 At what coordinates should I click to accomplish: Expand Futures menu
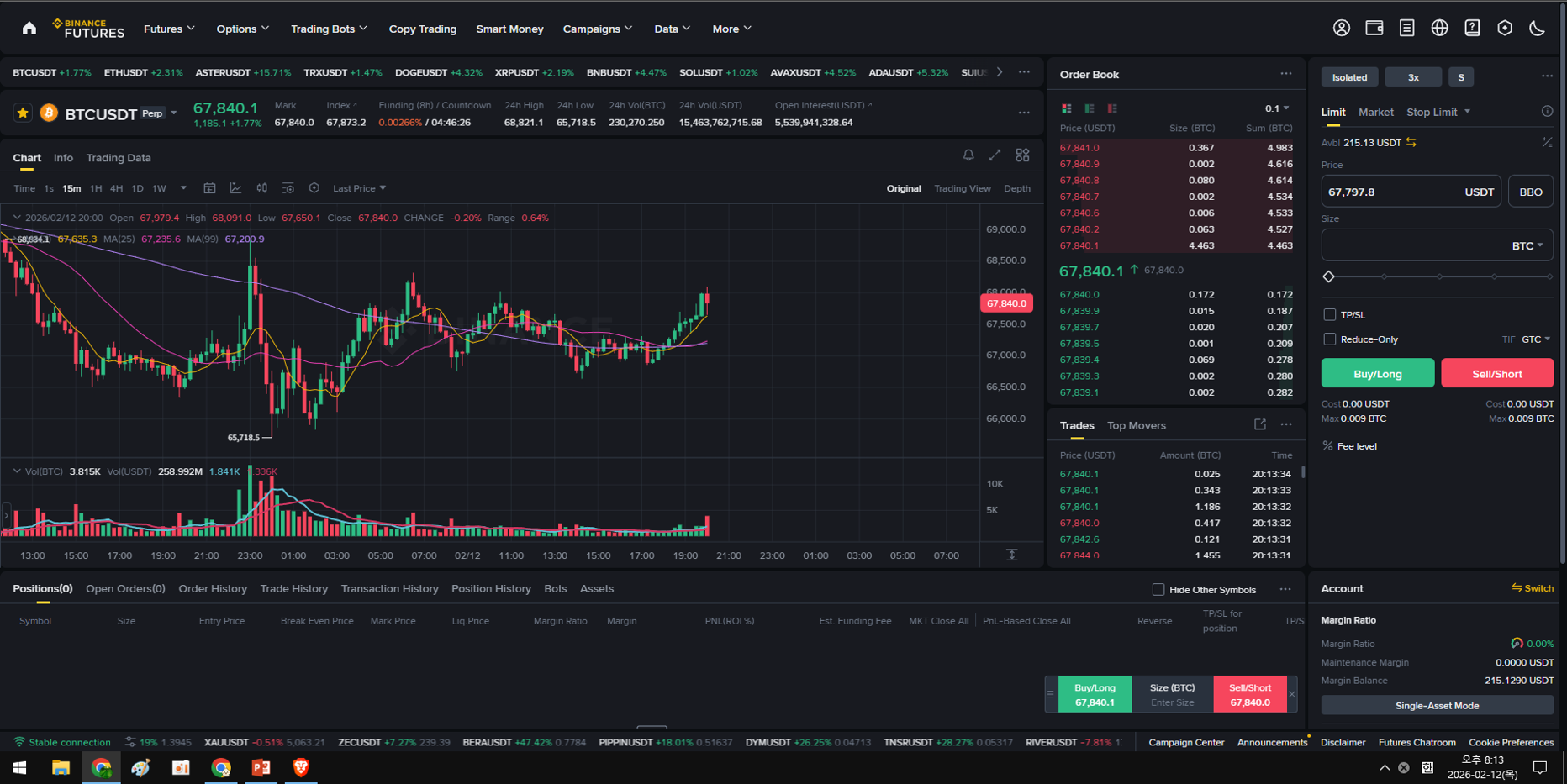tap(169, 29)
